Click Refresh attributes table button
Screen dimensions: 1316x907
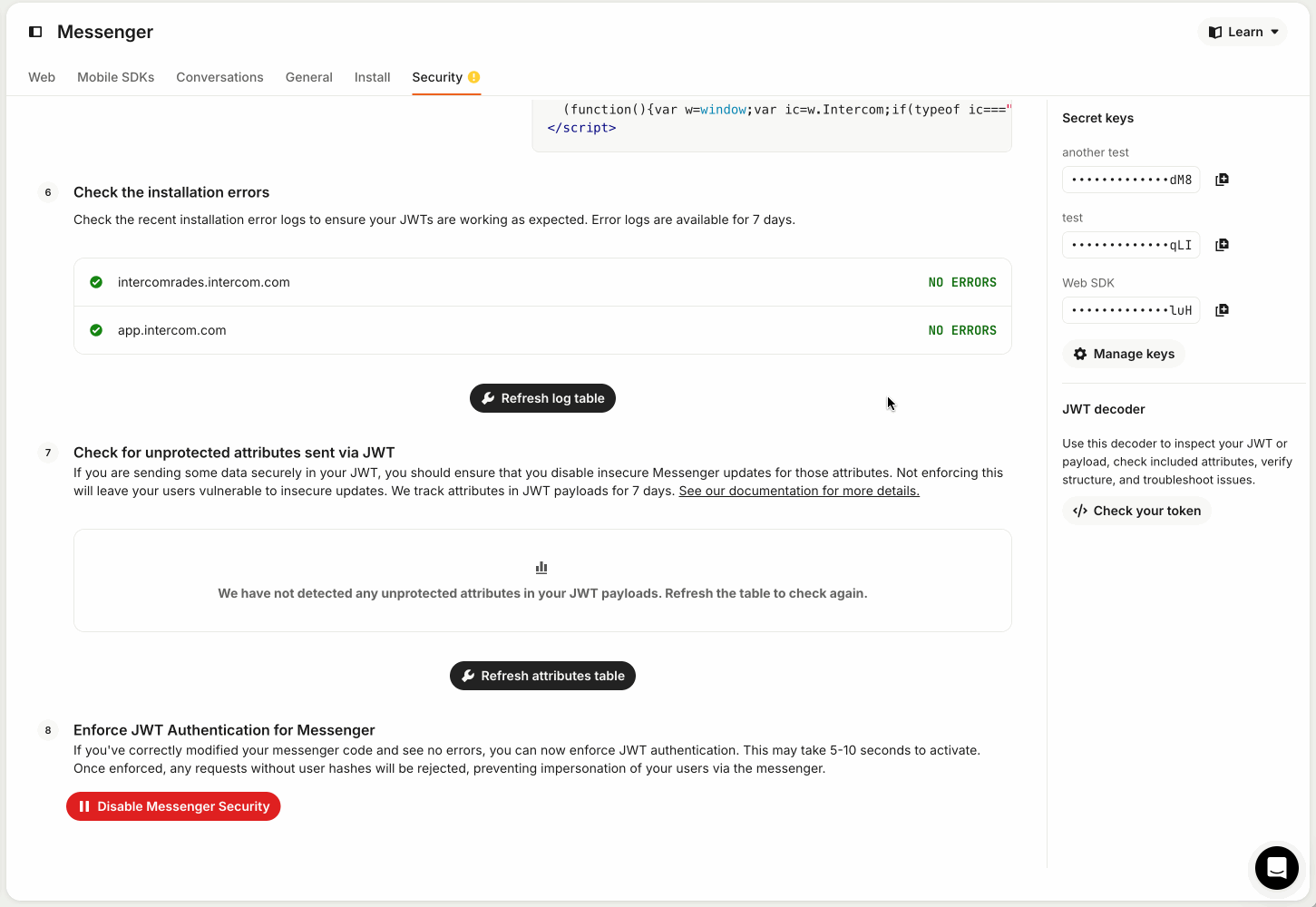tap(542, 676)
